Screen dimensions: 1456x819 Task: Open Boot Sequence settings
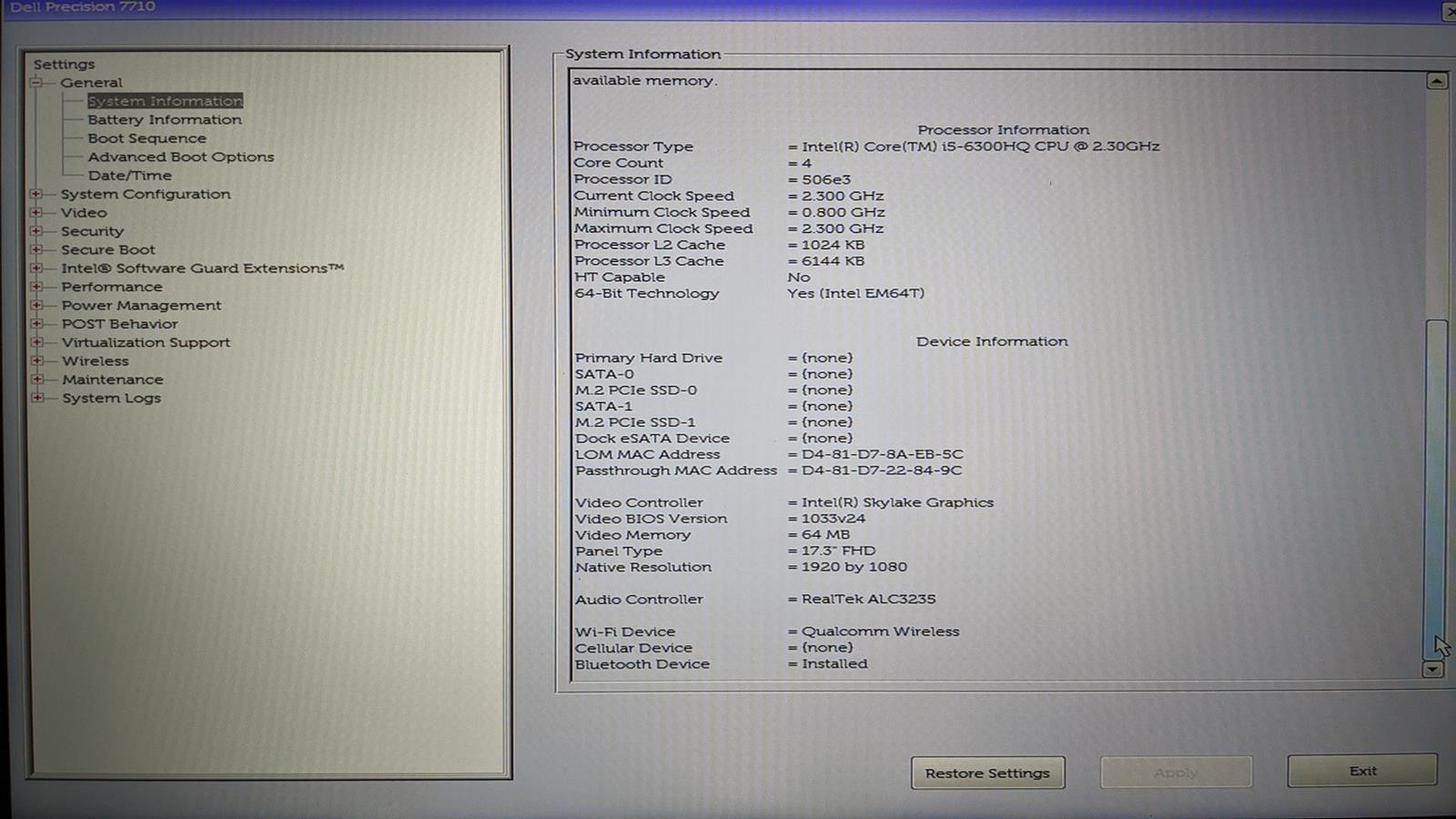[147, 138]
